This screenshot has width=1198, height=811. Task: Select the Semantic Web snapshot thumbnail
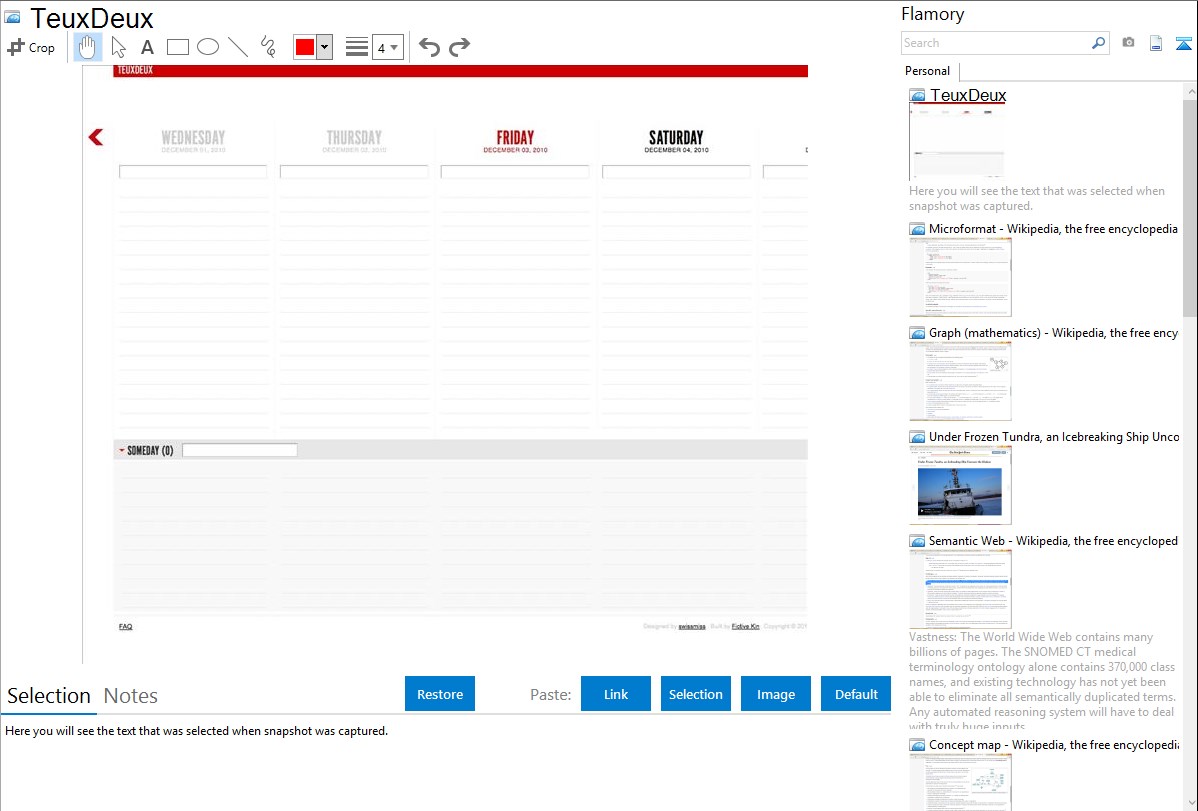coord(960,589)
